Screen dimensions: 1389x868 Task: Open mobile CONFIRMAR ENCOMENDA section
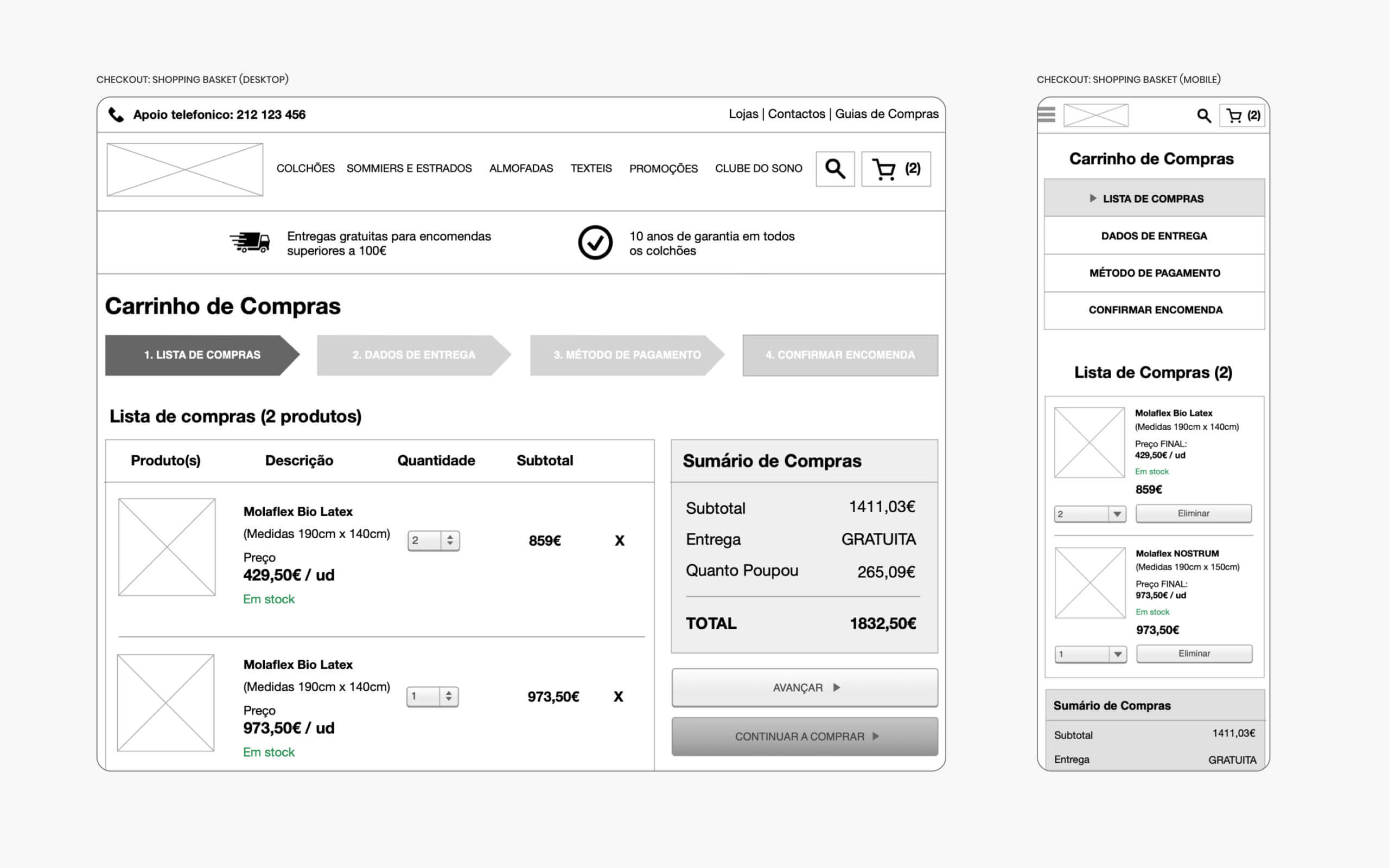pos(1154,310)
